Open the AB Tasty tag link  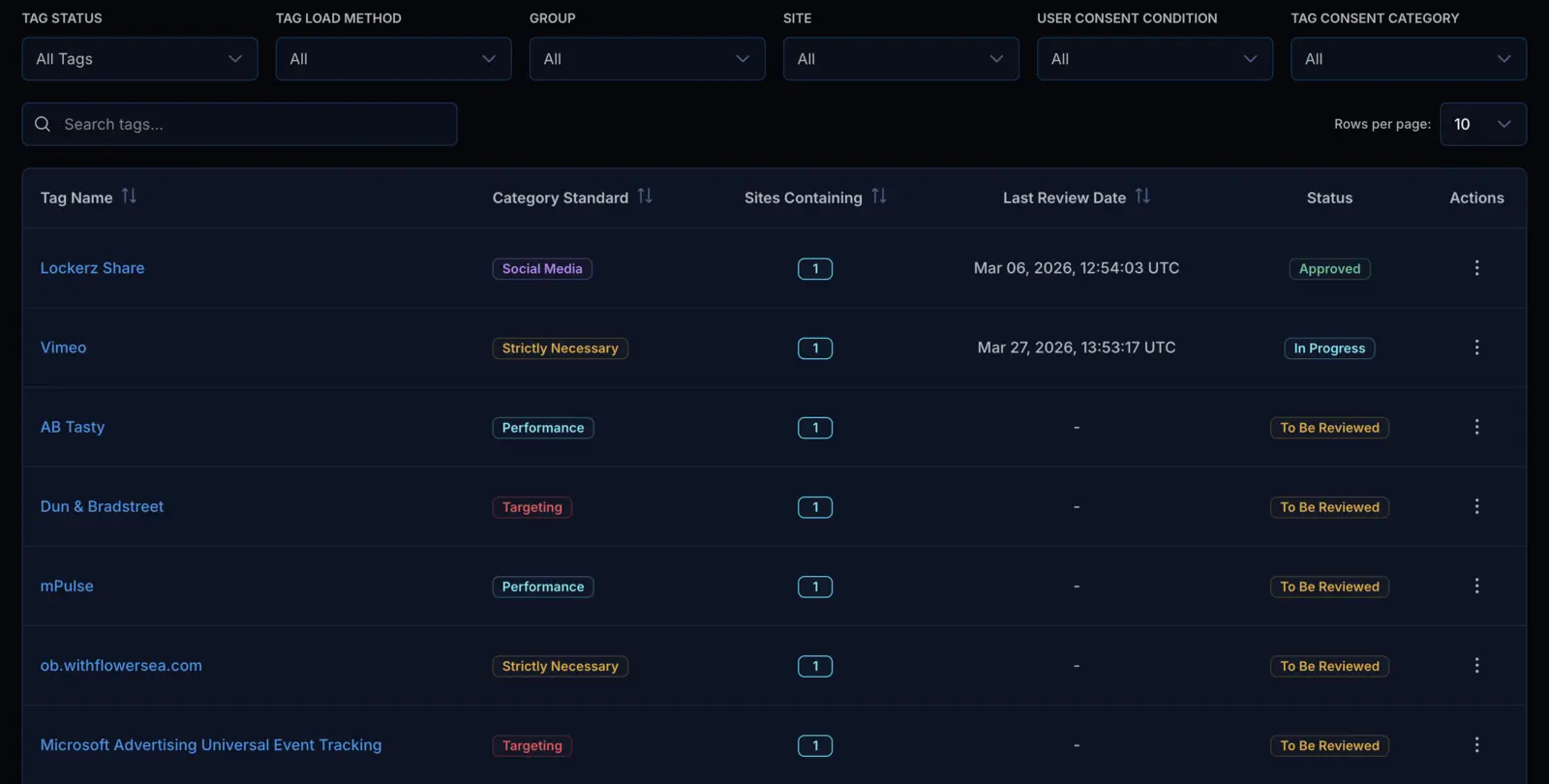[x=73, y=427]
